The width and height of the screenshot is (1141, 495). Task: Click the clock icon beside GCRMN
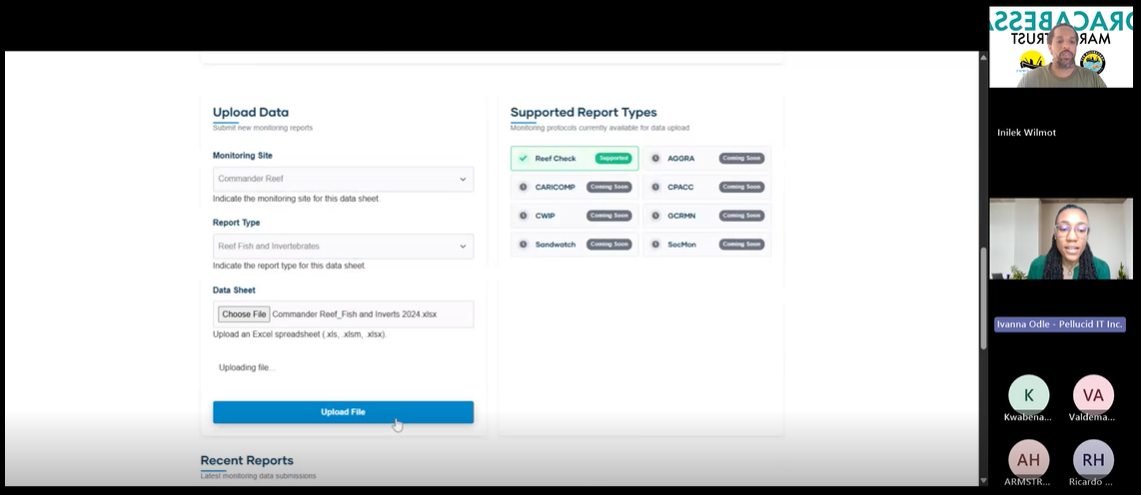655,215
